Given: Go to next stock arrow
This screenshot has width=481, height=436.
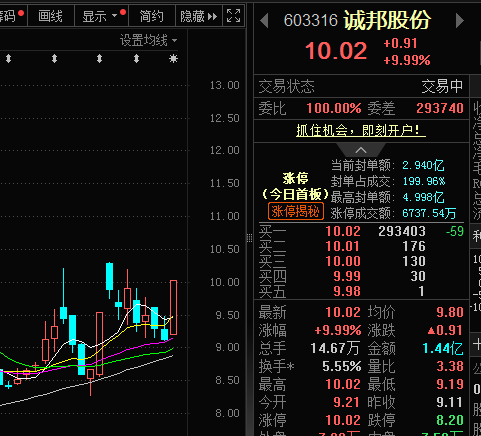Looking at the screenshot, I should click(460, 21).
